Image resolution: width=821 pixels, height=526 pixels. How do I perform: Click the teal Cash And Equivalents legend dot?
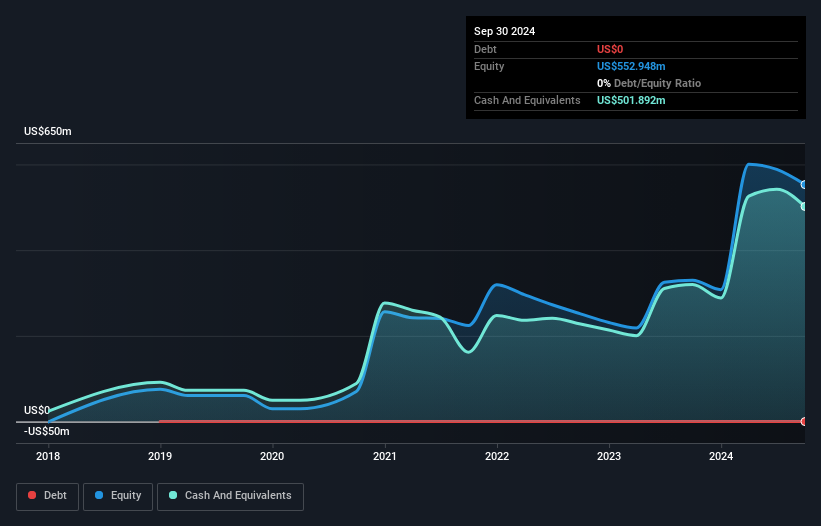pos(173,495)
